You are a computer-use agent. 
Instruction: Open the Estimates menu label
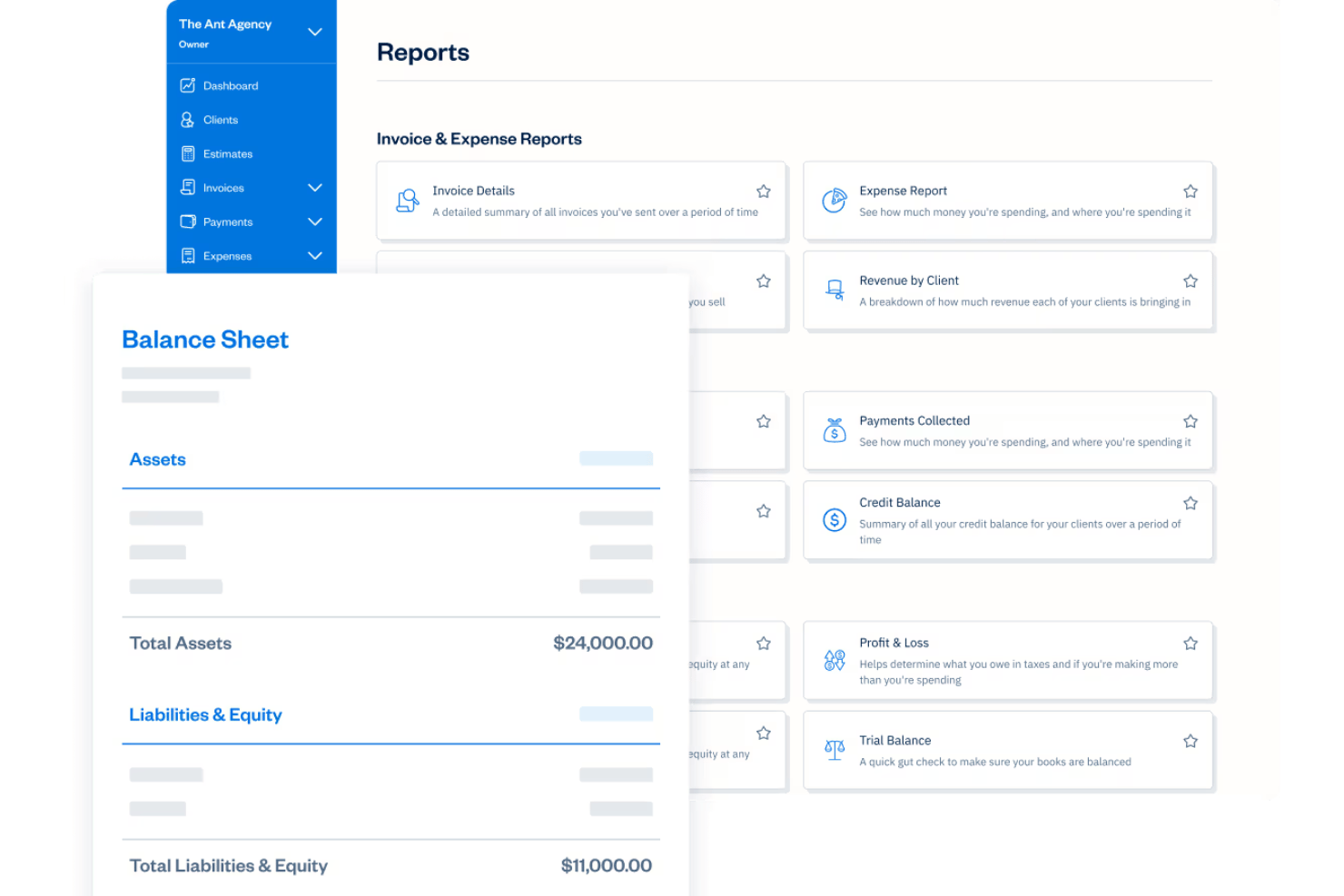tap(228, 154)
